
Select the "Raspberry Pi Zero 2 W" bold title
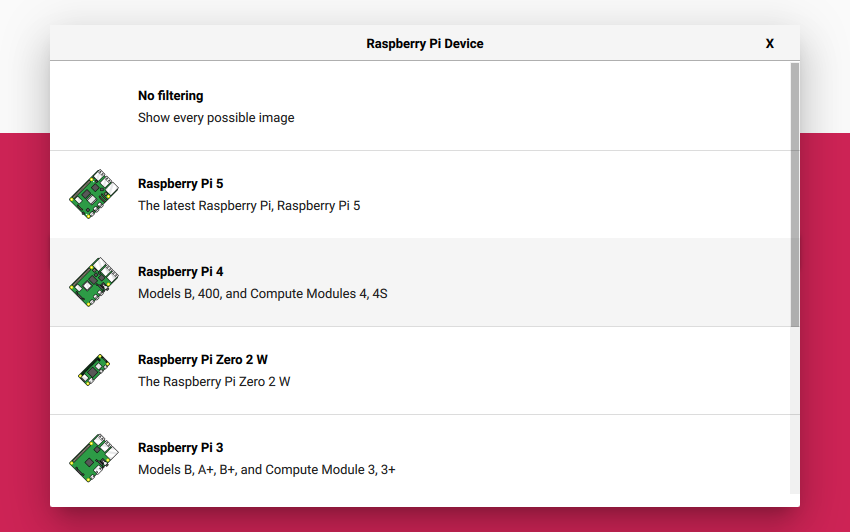click(203, 360)
